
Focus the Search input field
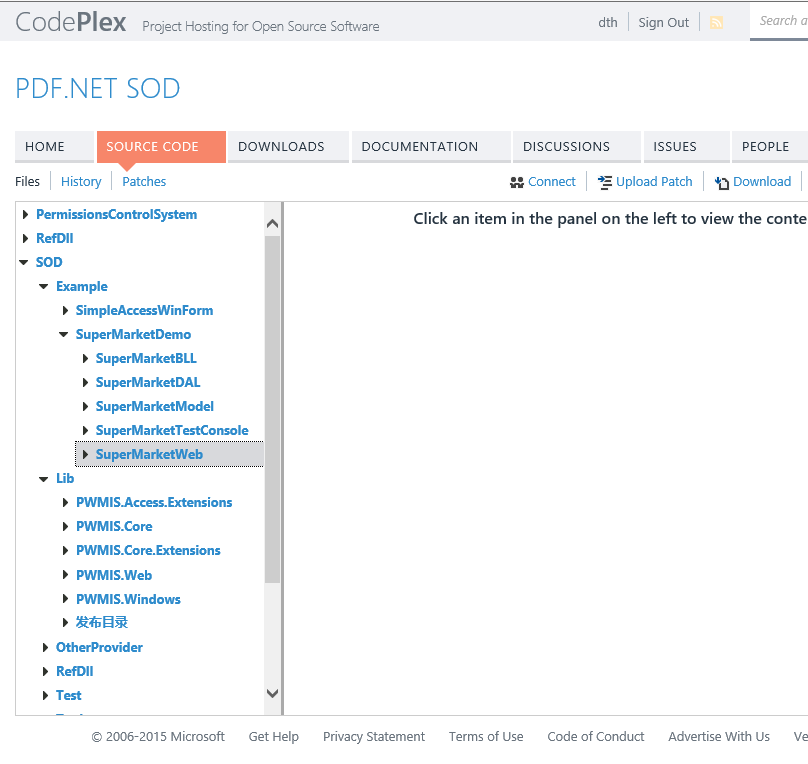click(x=780, y=21)
